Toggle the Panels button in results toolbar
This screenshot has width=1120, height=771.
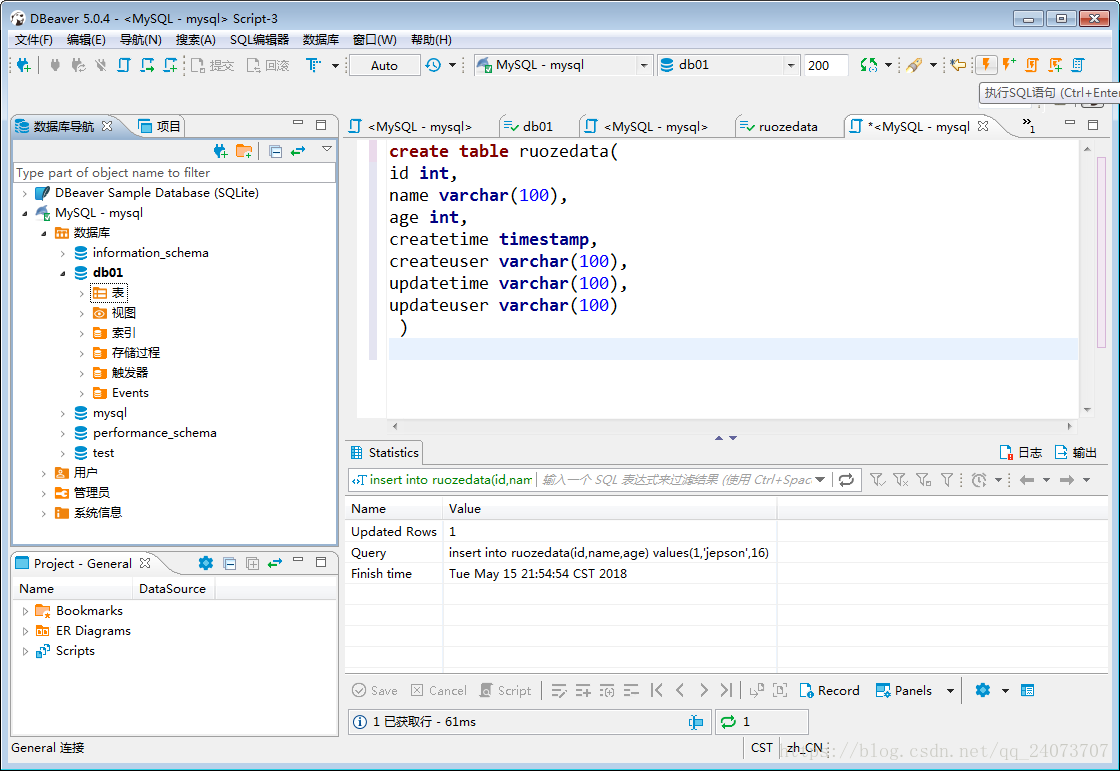point(904,690)
